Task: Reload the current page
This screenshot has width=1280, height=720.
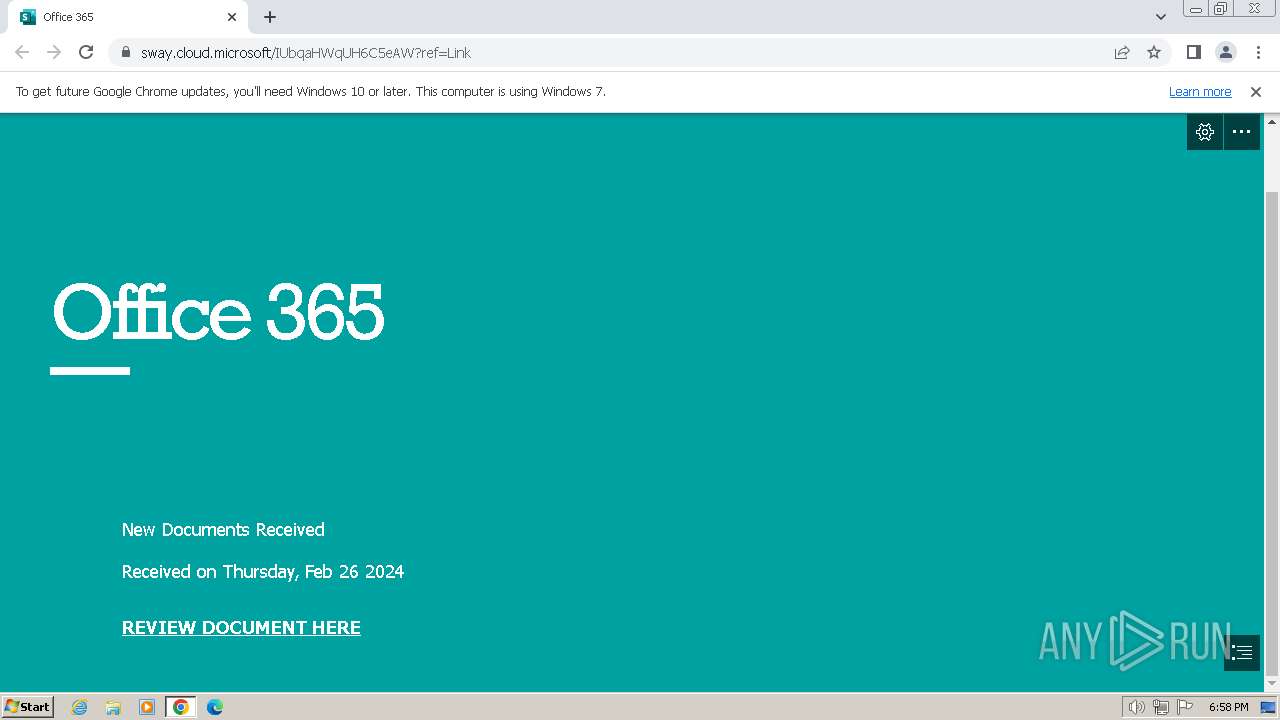Action: 86,52
